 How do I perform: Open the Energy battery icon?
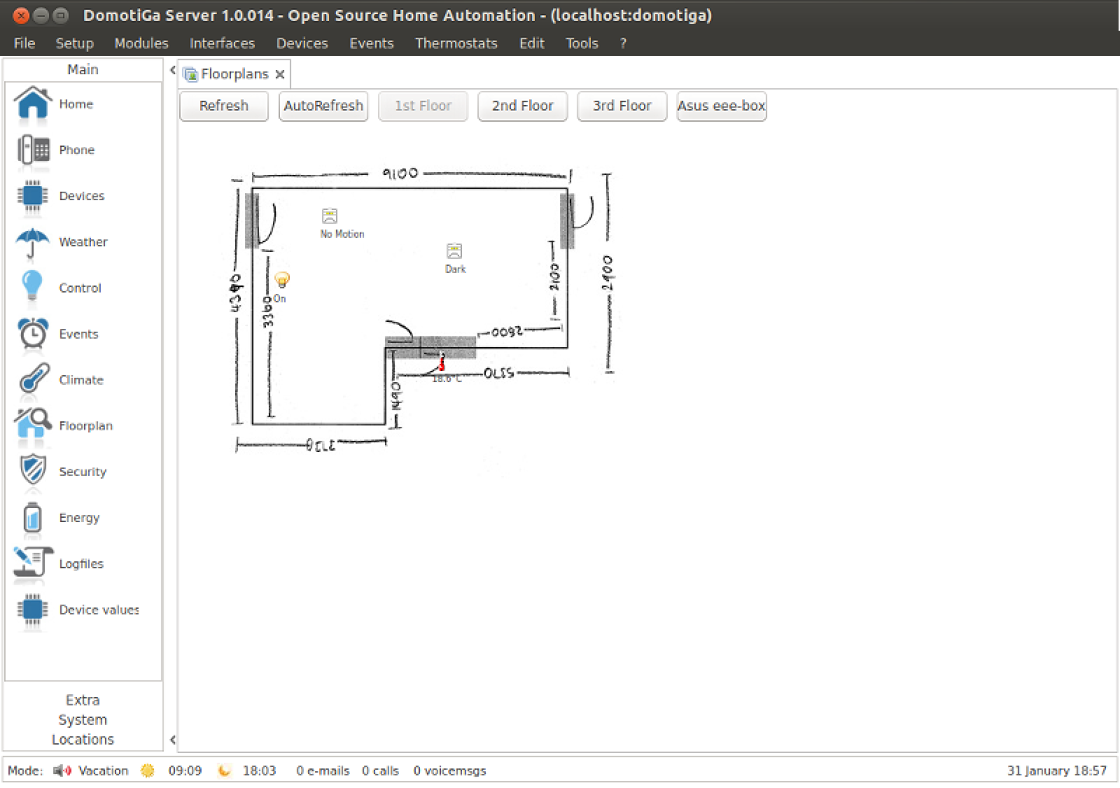point(33,518)
